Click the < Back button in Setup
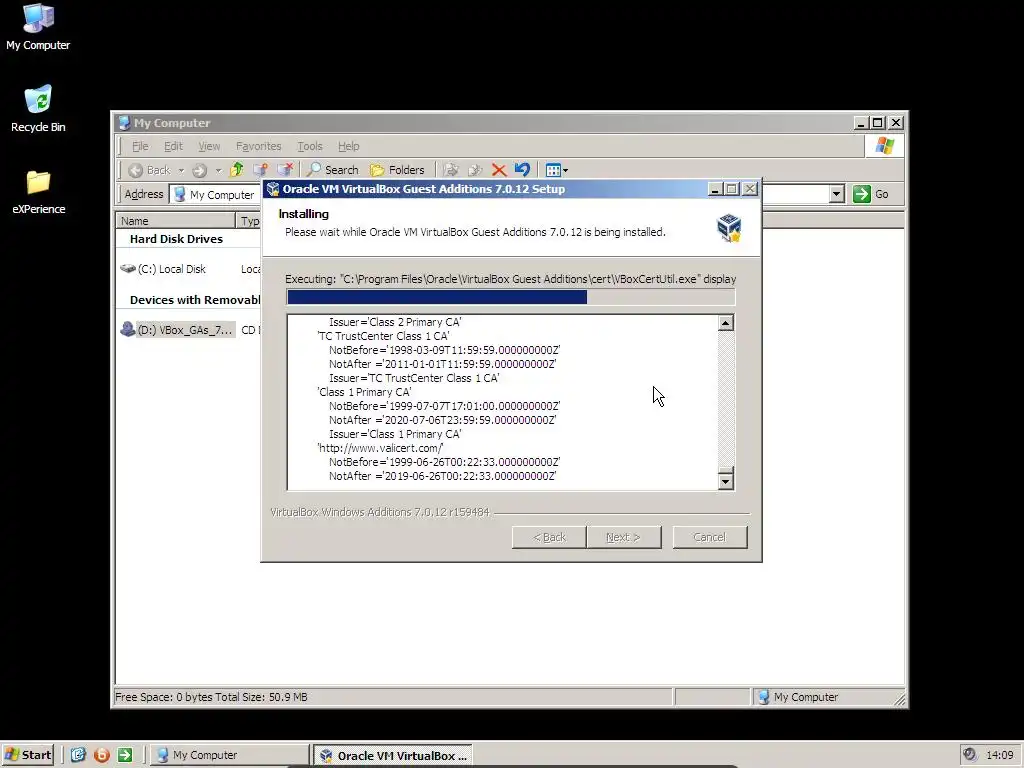The height and width of the screenshot is (768, 1024). (549, 537)
